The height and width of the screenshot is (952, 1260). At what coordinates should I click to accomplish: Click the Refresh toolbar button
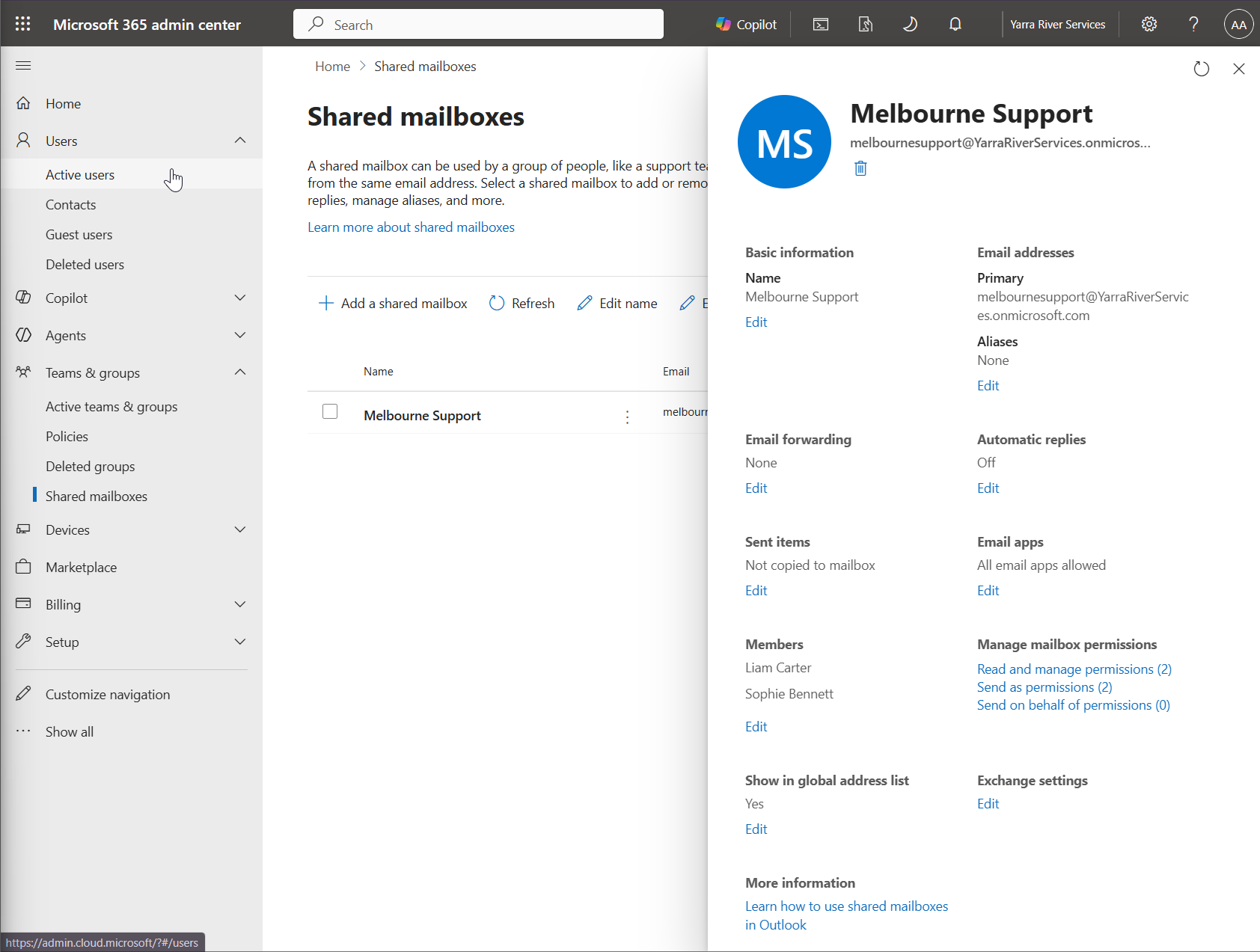click(x=522, y=303)
